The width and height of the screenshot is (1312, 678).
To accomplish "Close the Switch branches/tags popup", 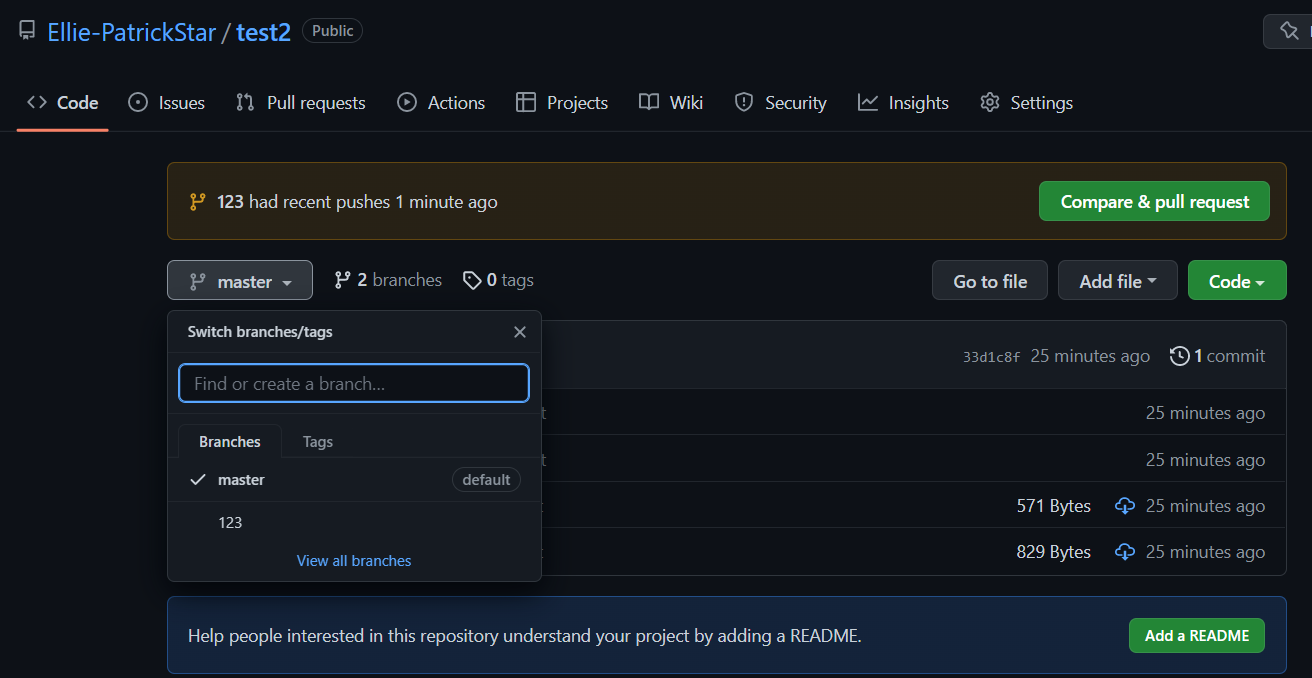I will pyautogui.click(x=520, y=332).
